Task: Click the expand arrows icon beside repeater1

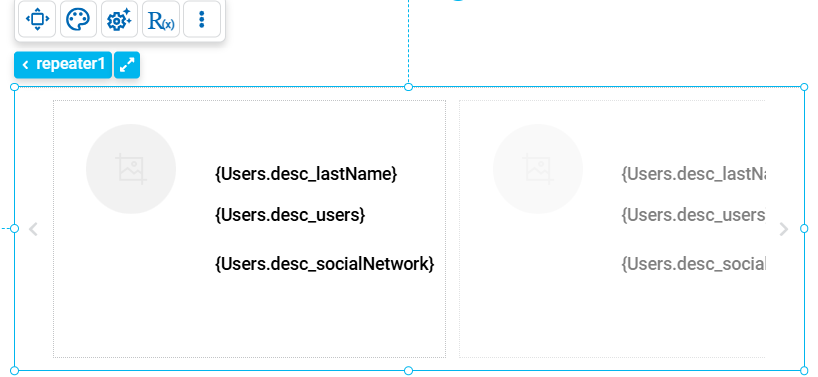Action: point(127,65)
